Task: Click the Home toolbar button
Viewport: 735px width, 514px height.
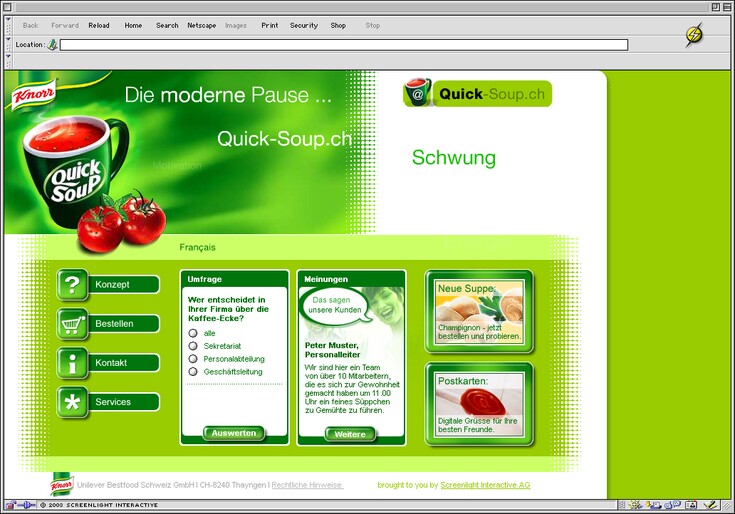Action: click(133, 25)
